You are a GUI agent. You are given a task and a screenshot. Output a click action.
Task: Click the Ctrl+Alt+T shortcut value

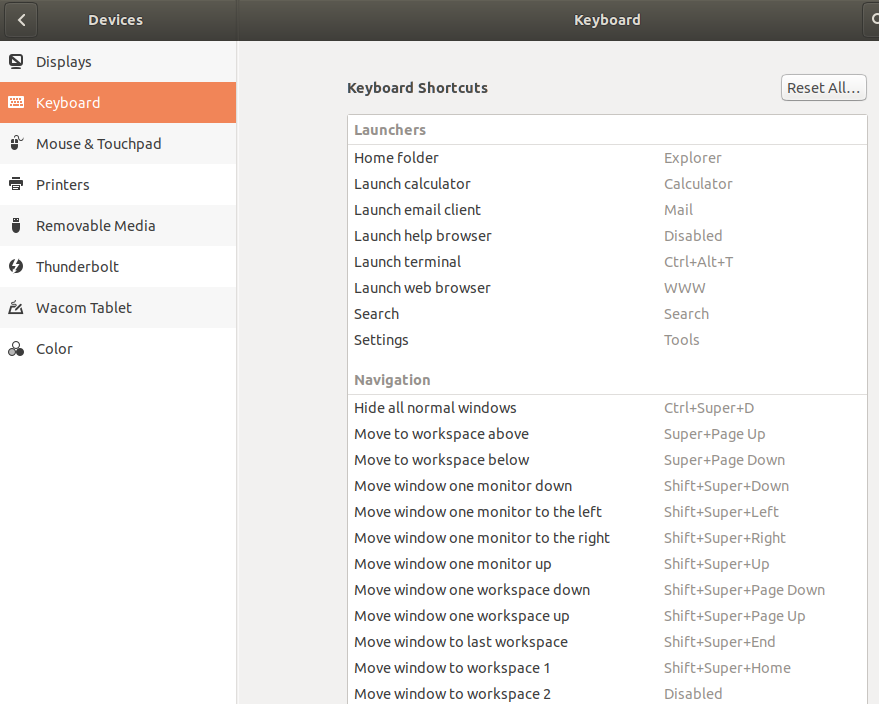pos(698,262)
